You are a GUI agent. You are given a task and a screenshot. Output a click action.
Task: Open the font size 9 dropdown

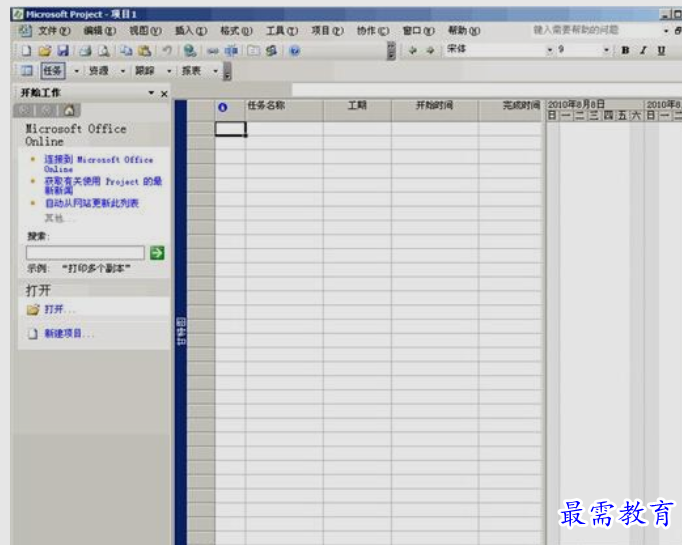pos(606,50)
